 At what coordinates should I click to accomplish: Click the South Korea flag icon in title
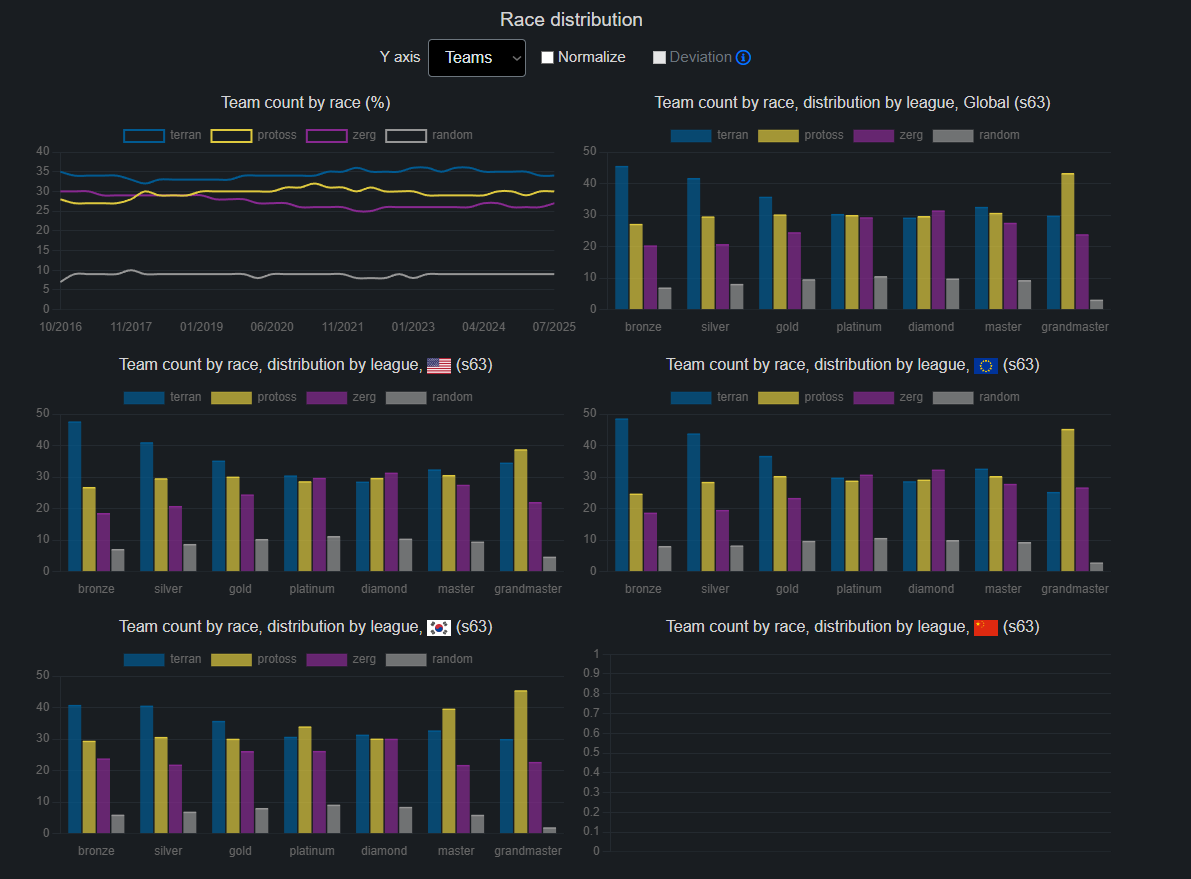[439, 628]
